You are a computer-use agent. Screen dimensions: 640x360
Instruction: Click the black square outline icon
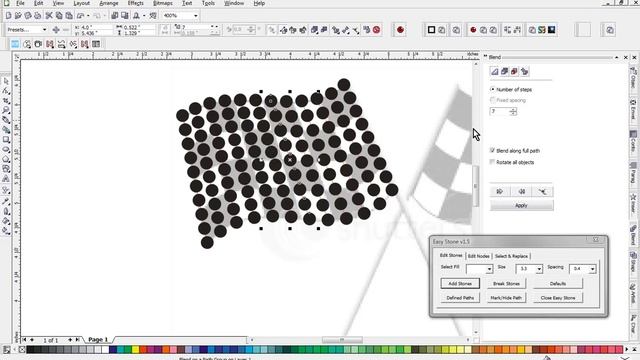coord(431,30)
